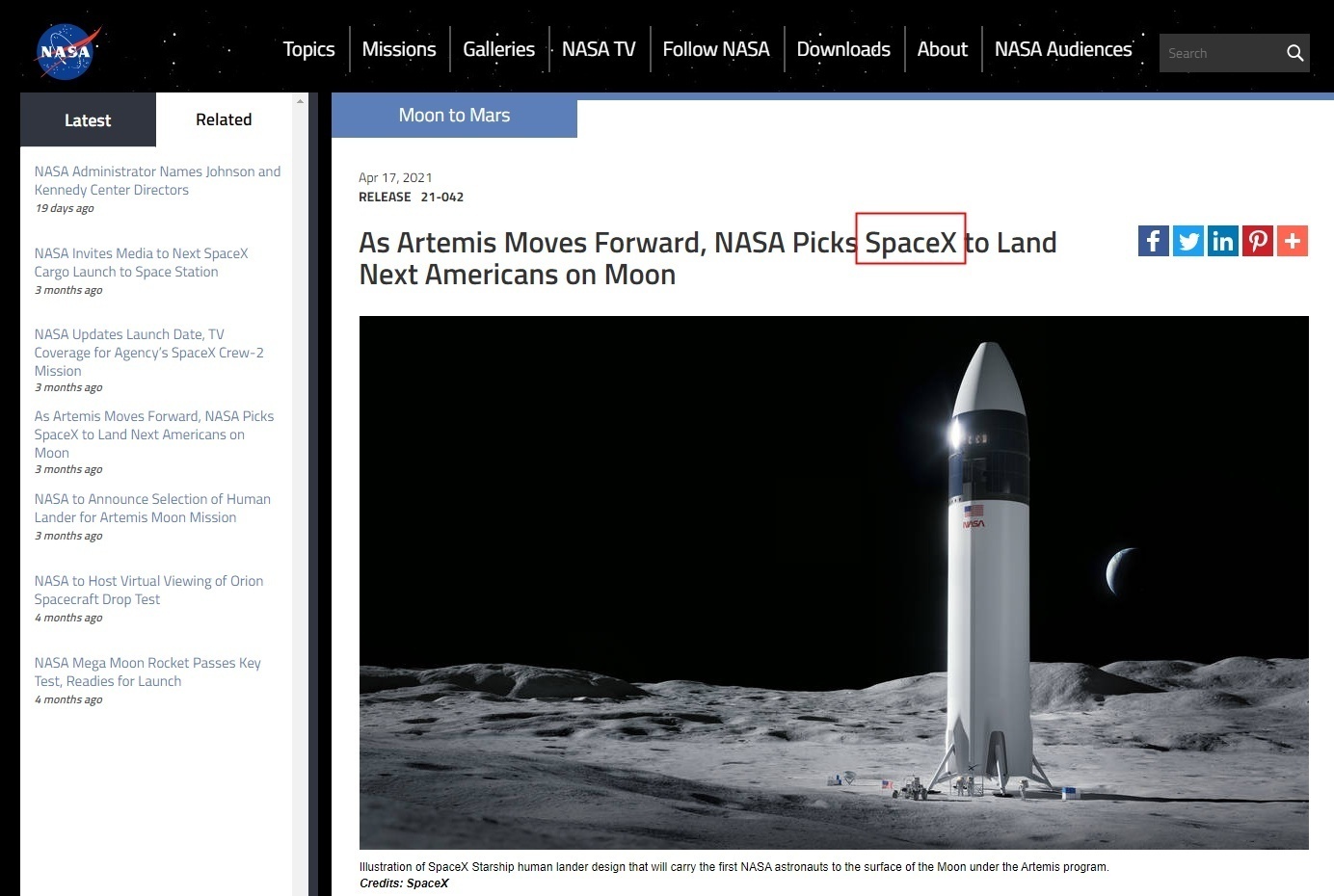Image resolution: width=1334 pixels, height=896 pixels.
Task: Open Johnson and Kennedy Center Directors article
Action: tap(157, 180)
